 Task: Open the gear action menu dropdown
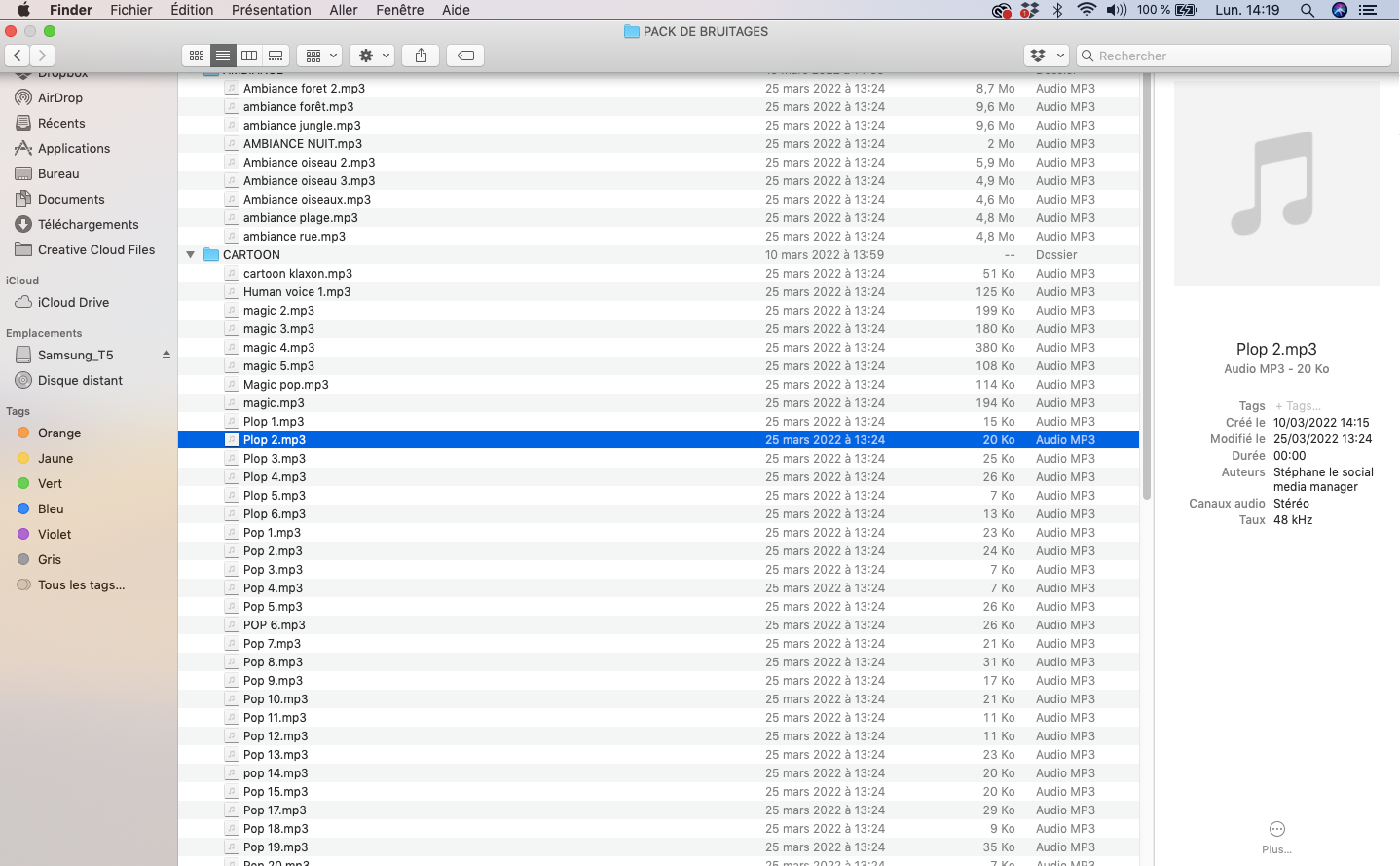(x=374, y=56)
